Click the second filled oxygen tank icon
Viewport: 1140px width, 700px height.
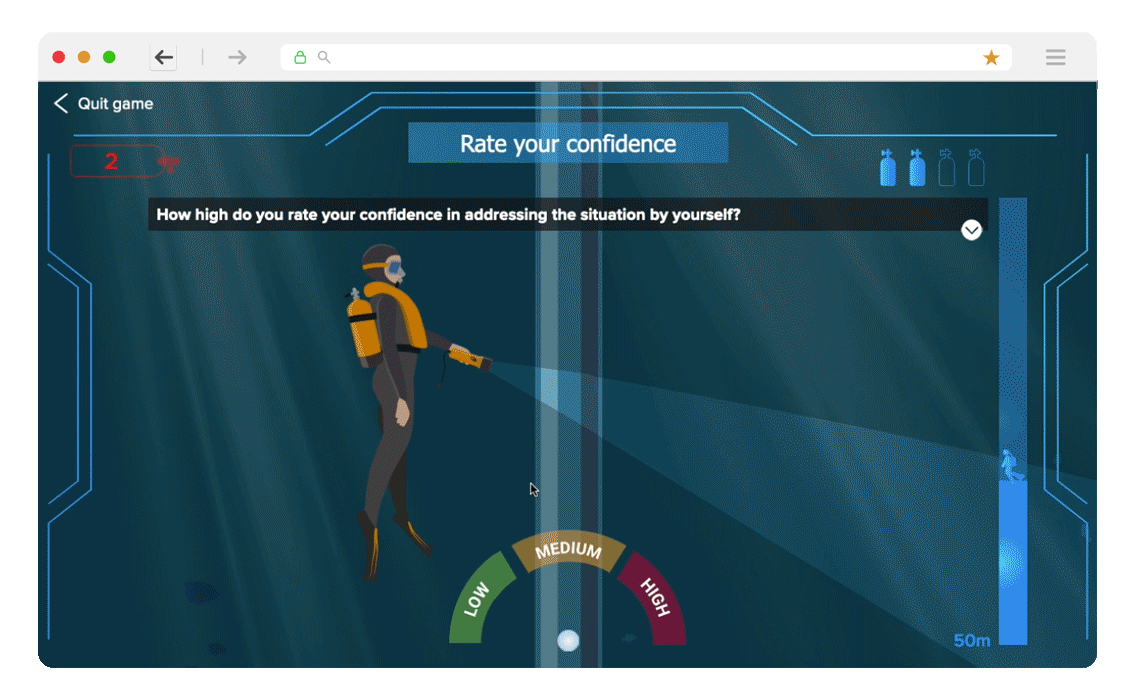(x=917, y=168)
